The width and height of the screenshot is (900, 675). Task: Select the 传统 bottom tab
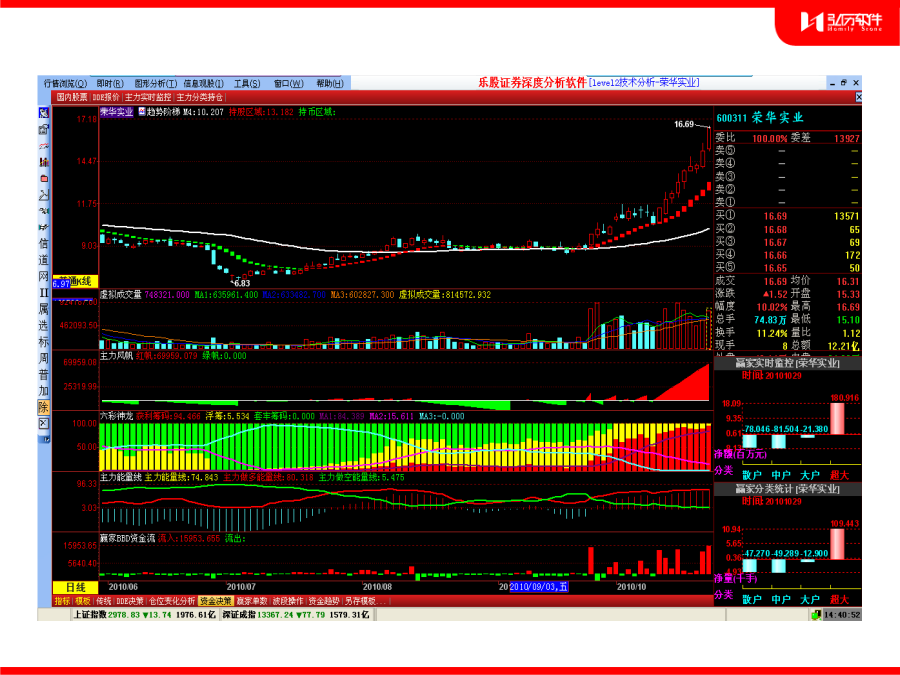coord(103,601)
